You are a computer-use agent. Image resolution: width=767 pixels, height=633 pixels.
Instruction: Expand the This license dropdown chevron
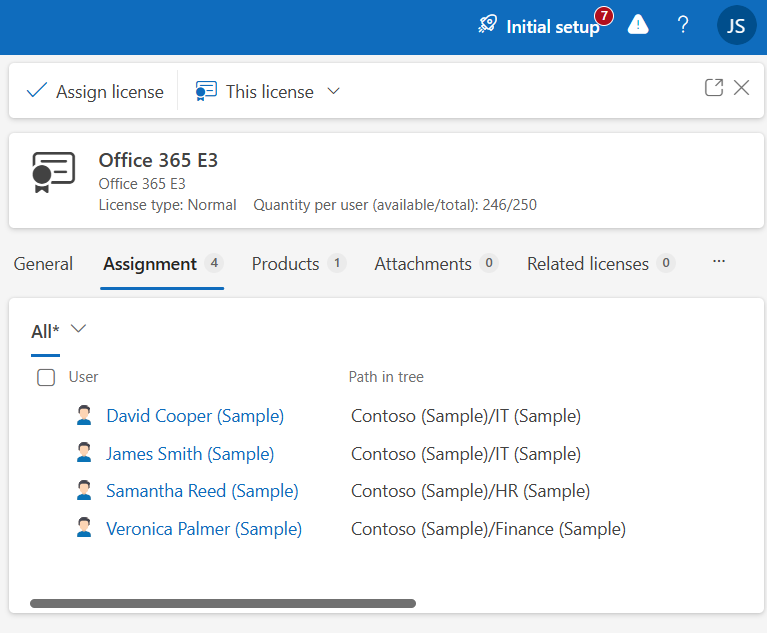[x=334, y=91]
